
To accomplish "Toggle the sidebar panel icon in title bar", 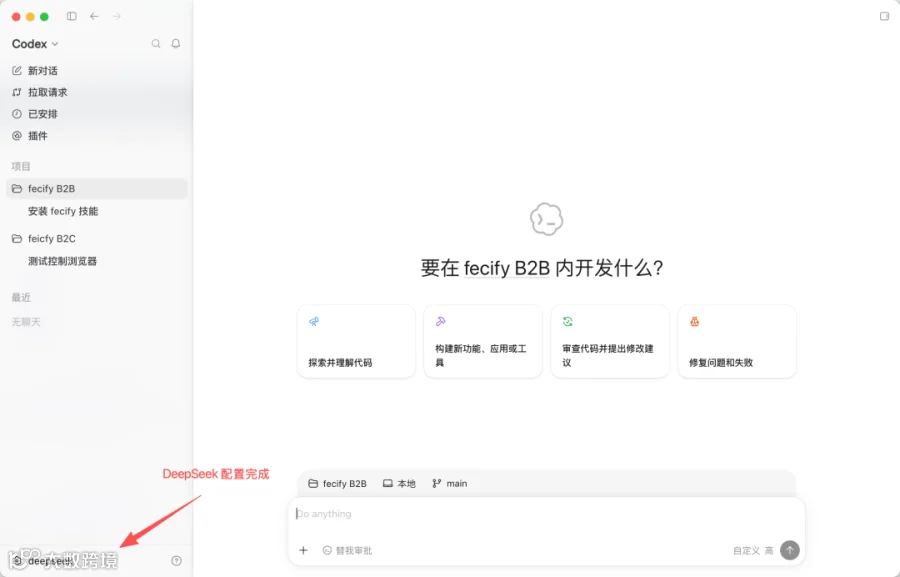I will coord(72,16).
